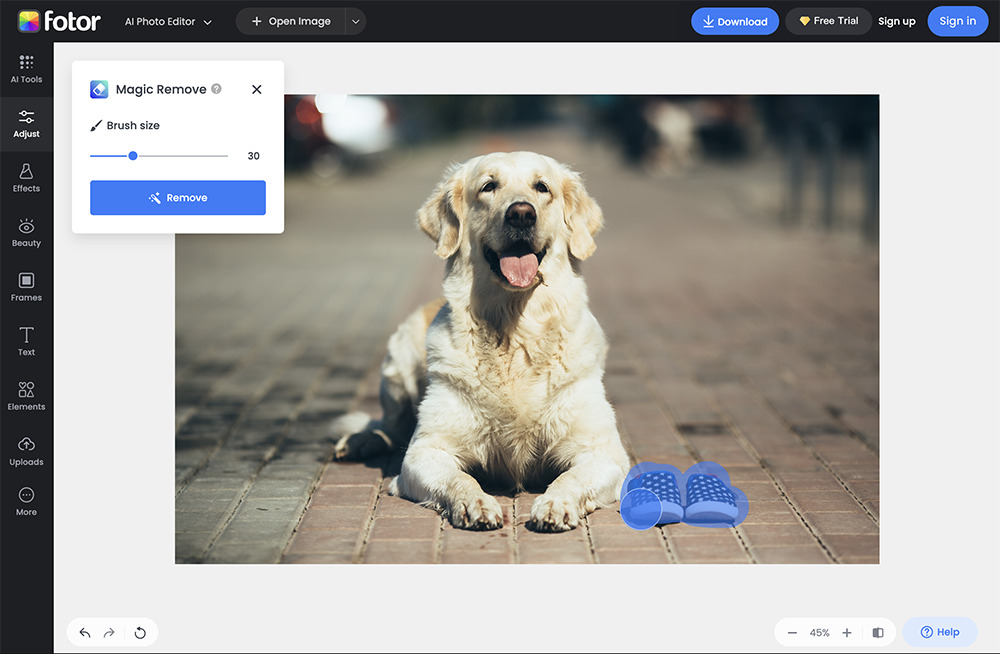Undo the last action
The height and width of the screenshot is (654, 1000).
(x=85, y=632)
